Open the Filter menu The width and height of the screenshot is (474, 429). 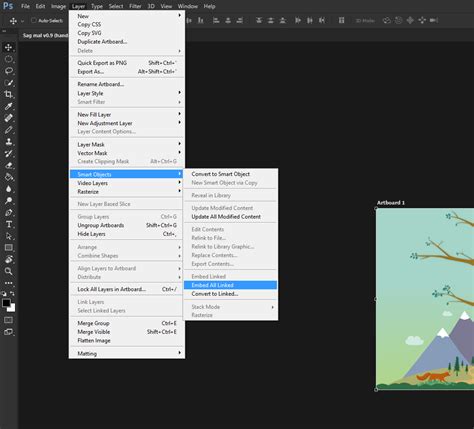tap(135, 6)
